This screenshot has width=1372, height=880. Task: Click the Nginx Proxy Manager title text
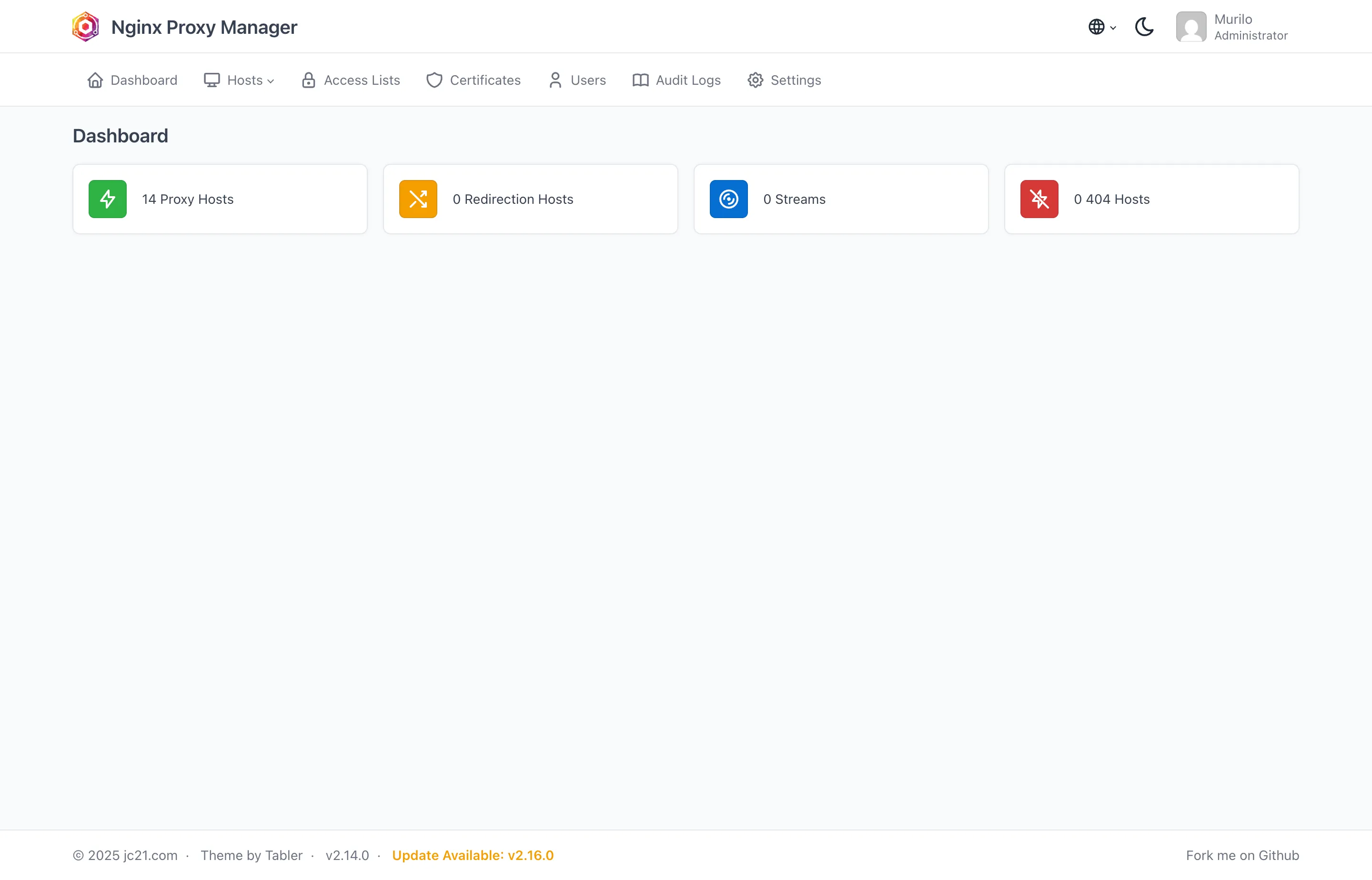(204, 27)
